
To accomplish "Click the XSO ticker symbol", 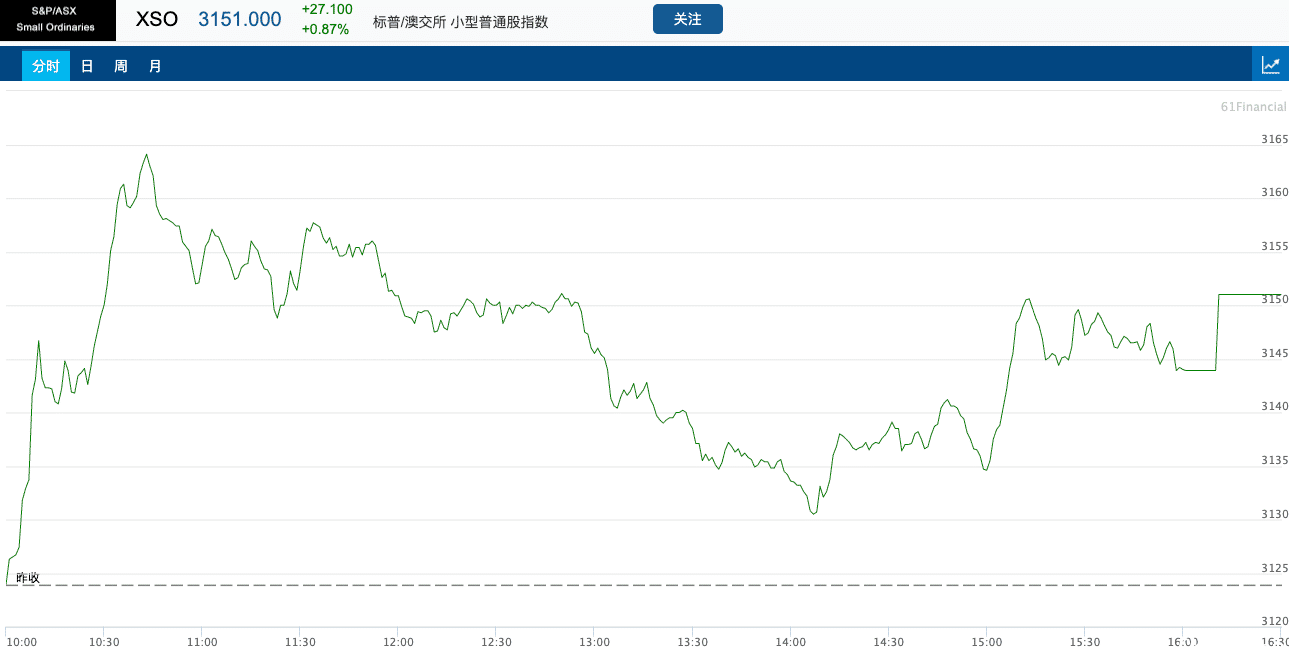I will click(x=157, y=19).
